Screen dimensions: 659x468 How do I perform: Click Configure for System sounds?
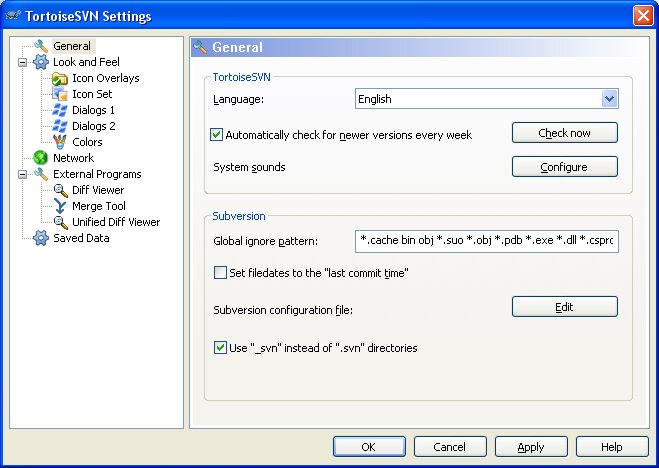(564, 167)
